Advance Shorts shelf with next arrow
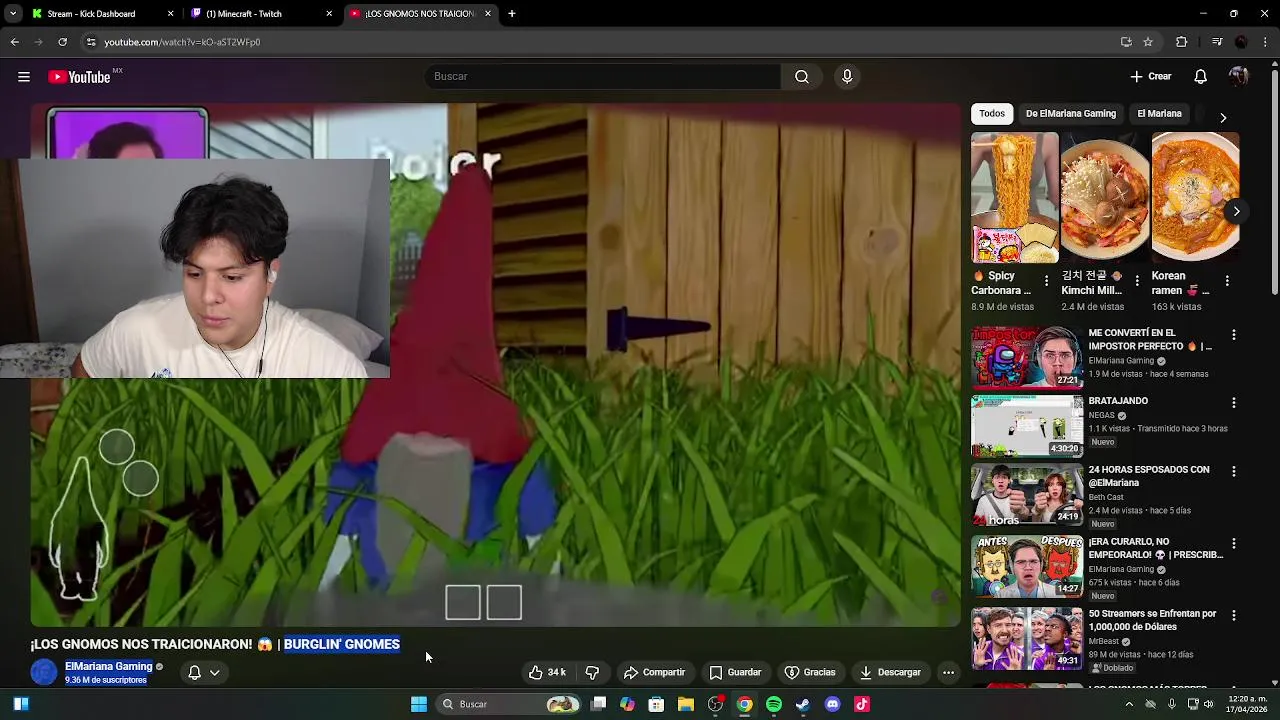Screen dimensions: 1280x720 [x=1236, y=212]
